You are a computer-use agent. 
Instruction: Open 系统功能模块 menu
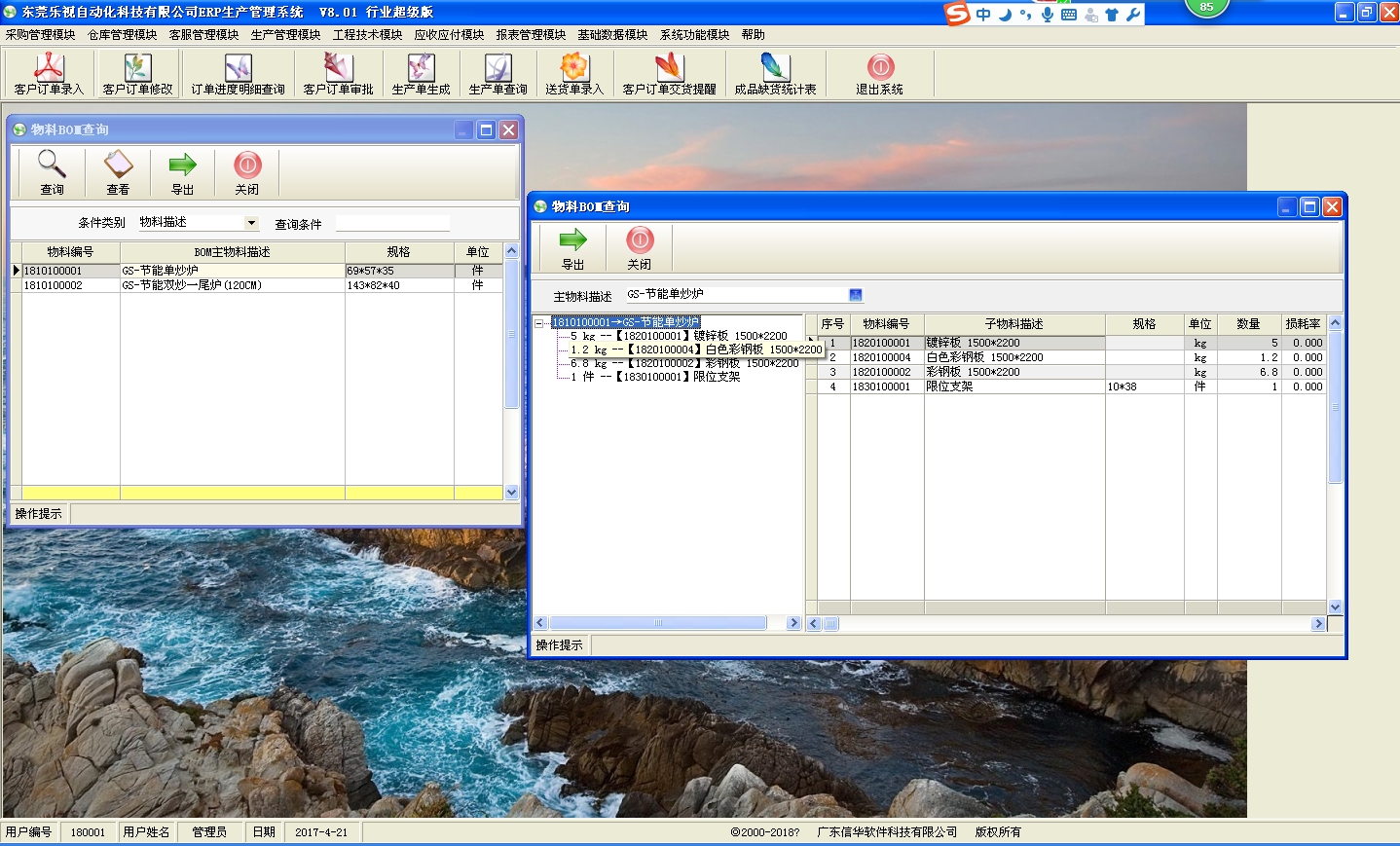(694, 34)
